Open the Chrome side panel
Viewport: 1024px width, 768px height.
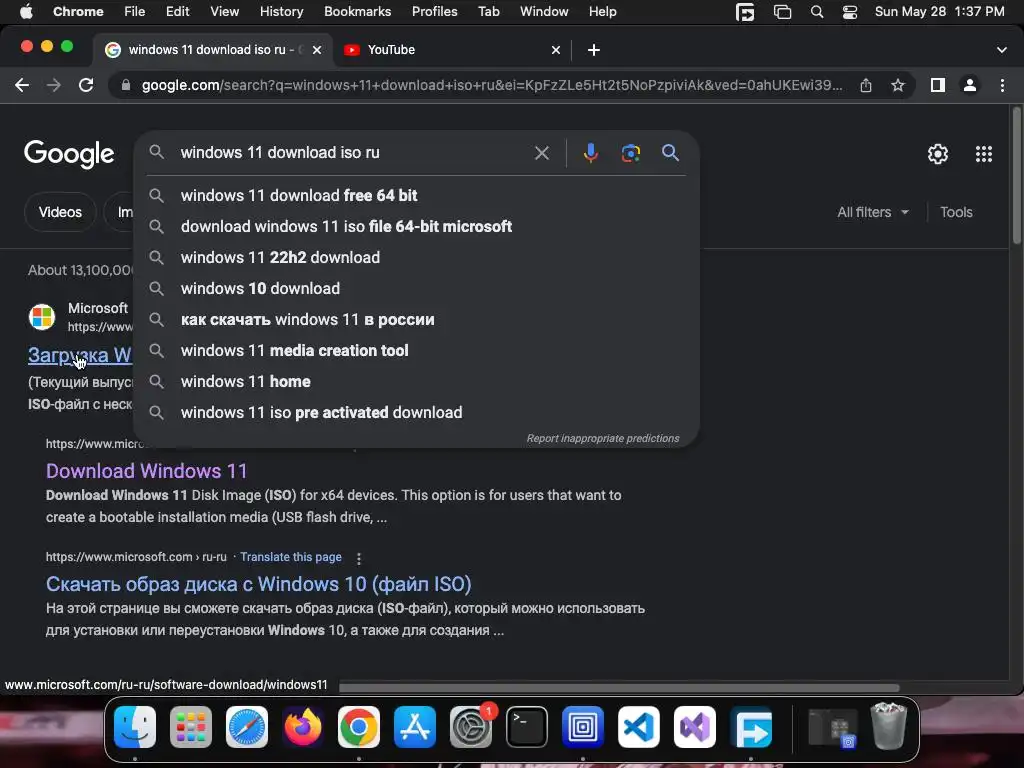coord(938,85)
